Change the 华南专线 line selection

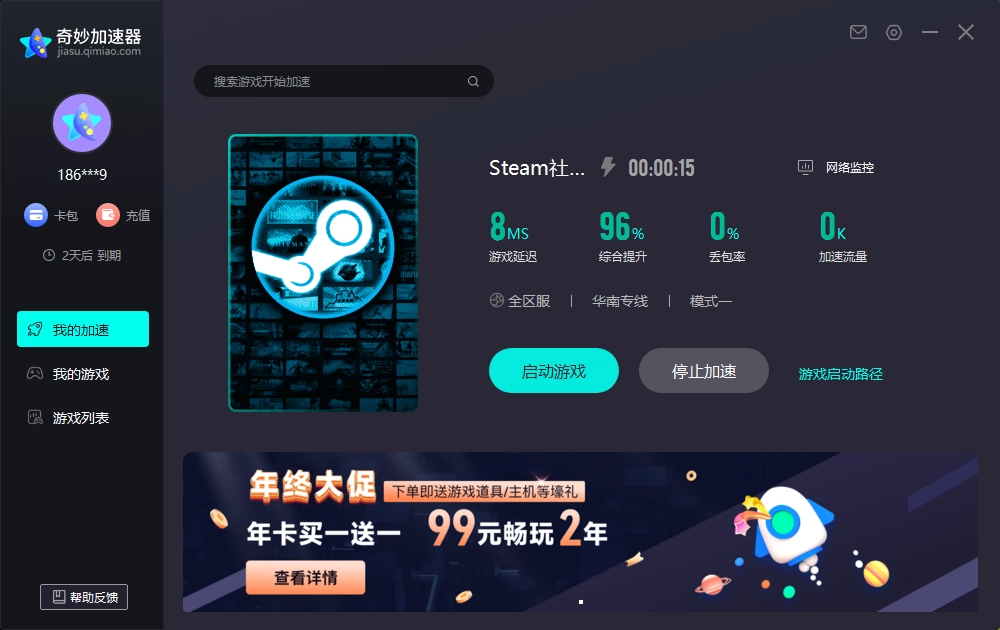pyautogui.click(x=620, y=300)
